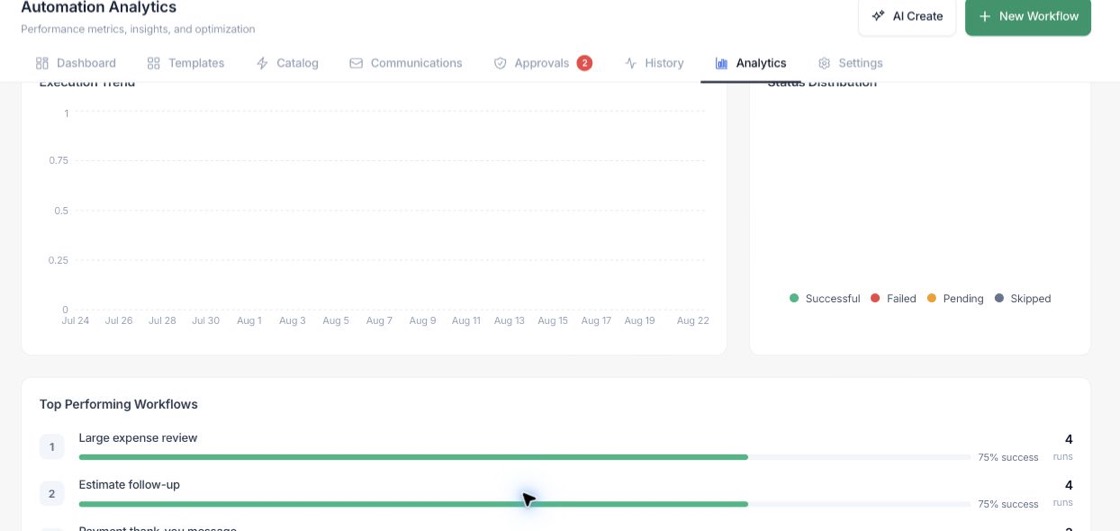The image size is (1120, 531).
Task: Click rank badge 1 in Top Performing Workflows
Action: (51, 447)
